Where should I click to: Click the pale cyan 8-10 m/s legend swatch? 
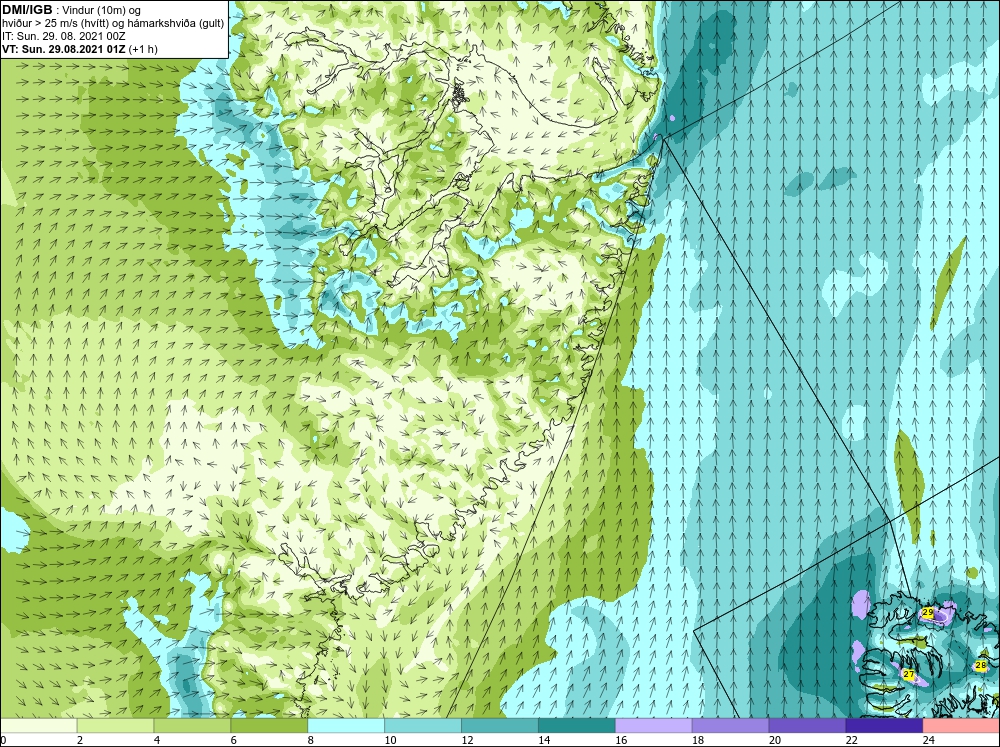346,726
